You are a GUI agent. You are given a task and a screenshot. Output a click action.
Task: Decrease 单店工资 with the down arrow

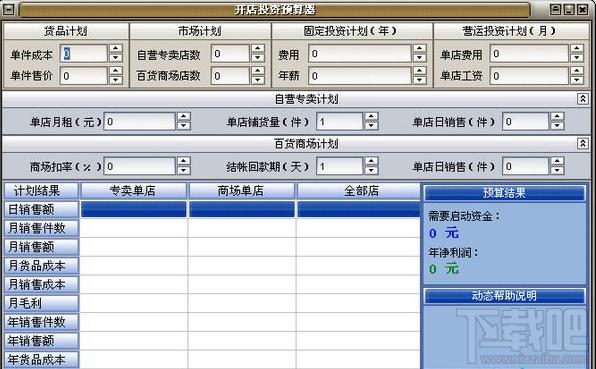(577, 80)
